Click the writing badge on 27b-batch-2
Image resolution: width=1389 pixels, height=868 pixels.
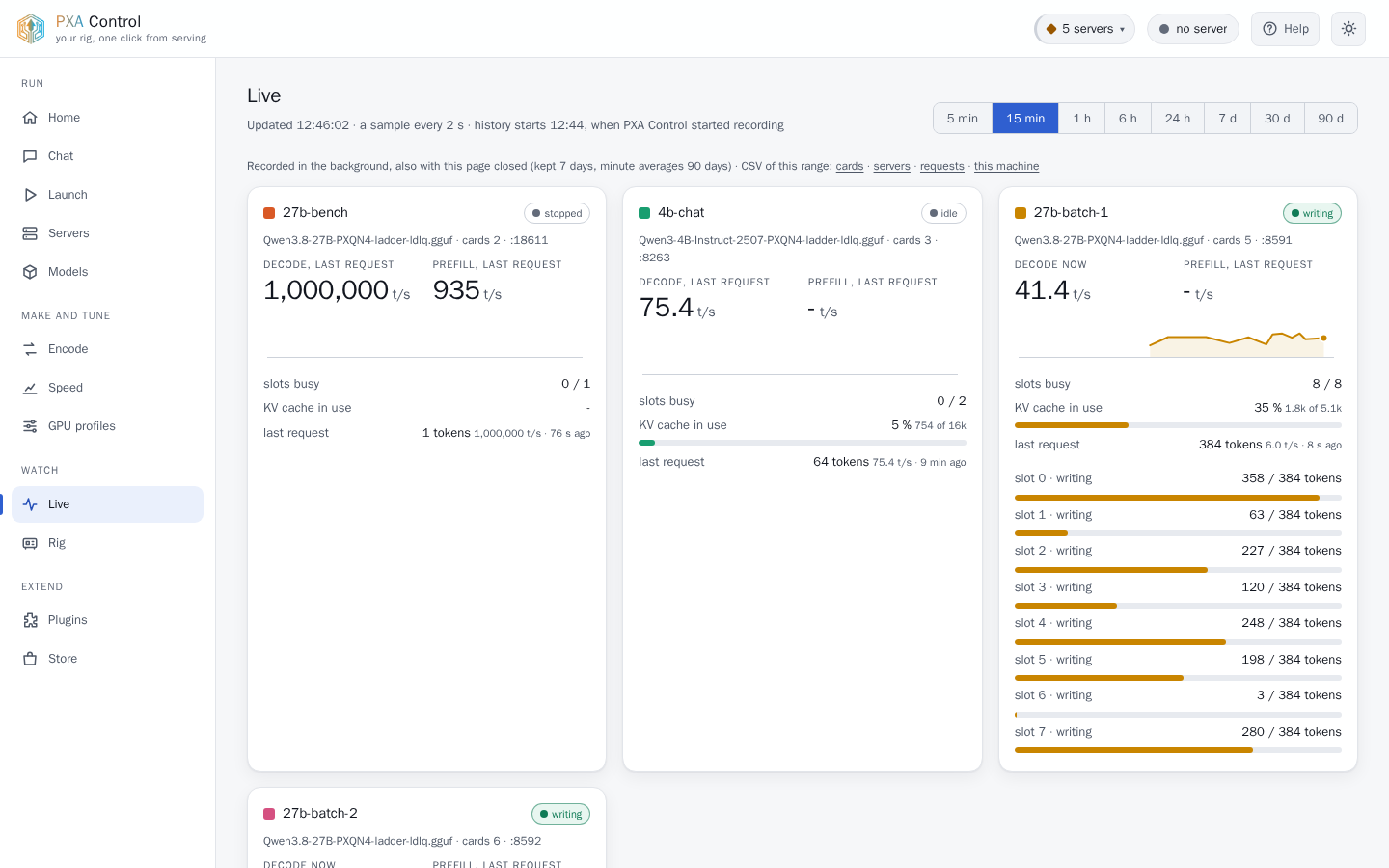click(560, 814)
